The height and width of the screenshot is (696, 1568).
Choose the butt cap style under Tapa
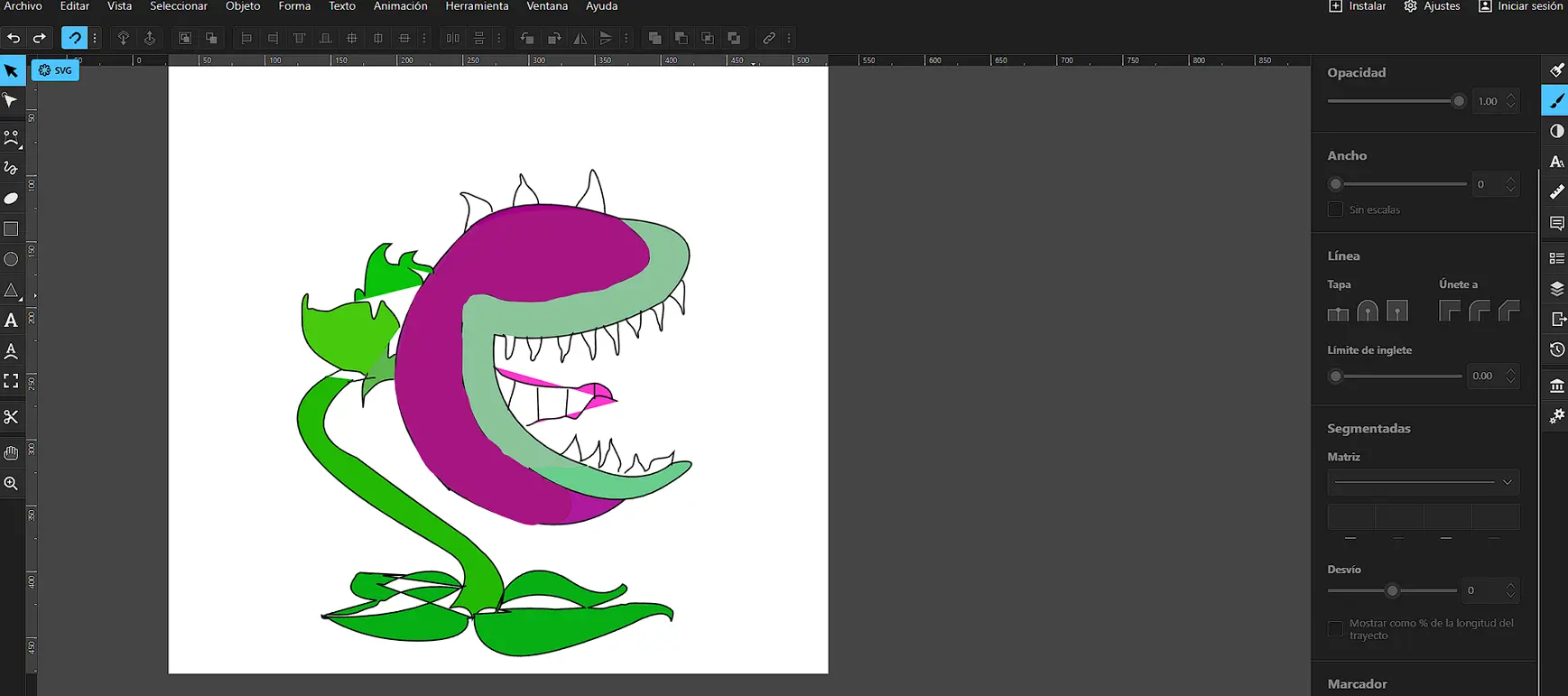pos(1338,312)
